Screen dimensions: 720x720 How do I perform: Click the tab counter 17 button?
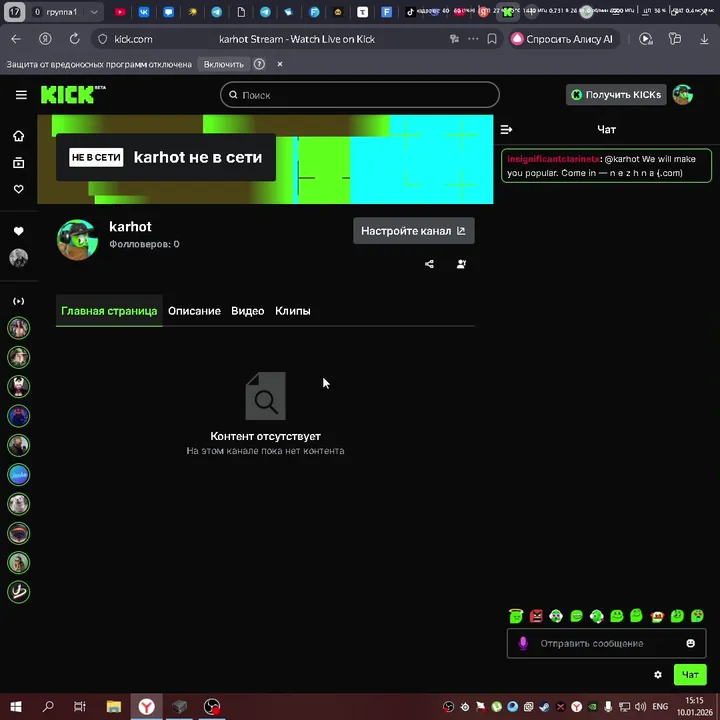point(14,12)
